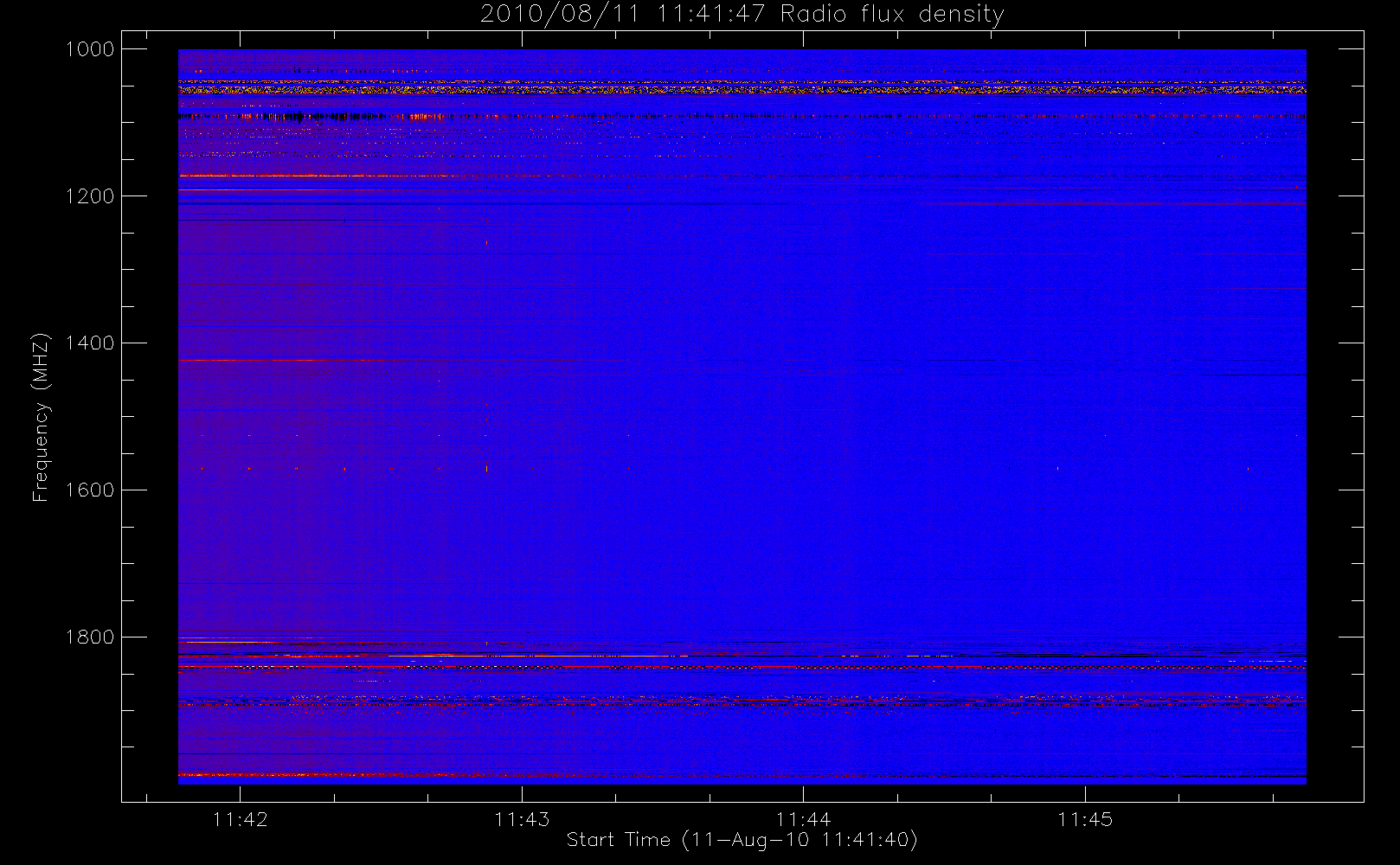
Task: Click the 1600 frequency tick label
Action: (x=90, y=490)
